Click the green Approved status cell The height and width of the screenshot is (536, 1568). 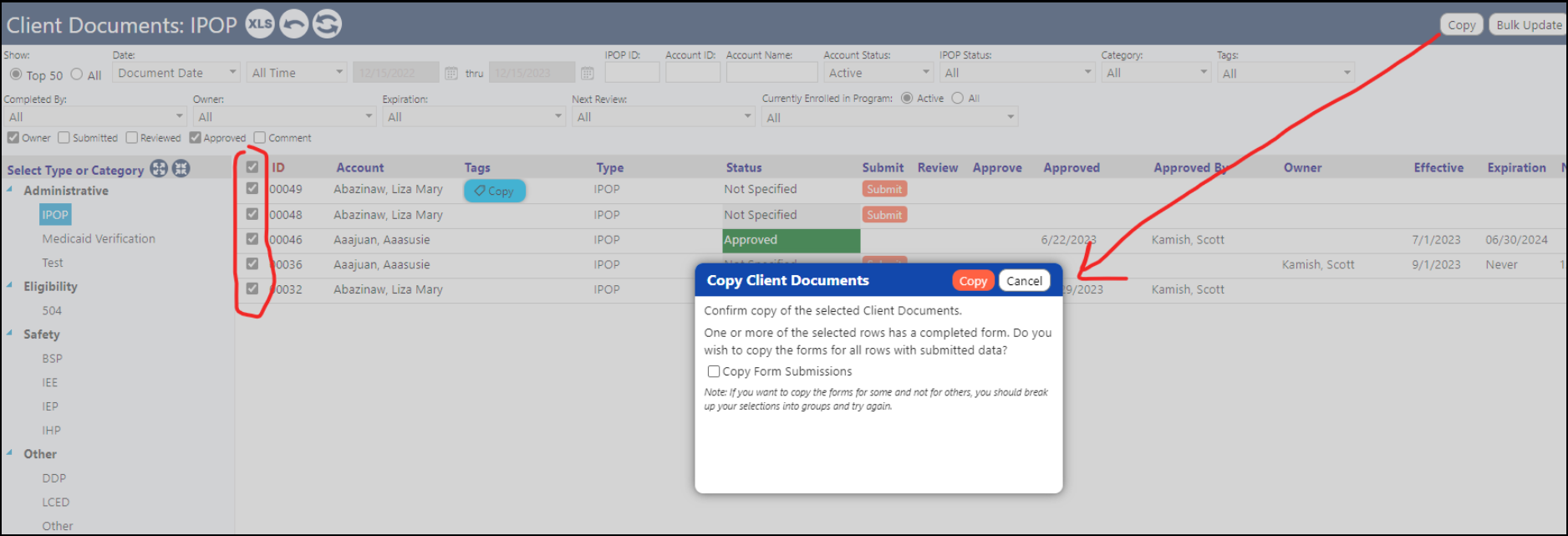(792, 240)
